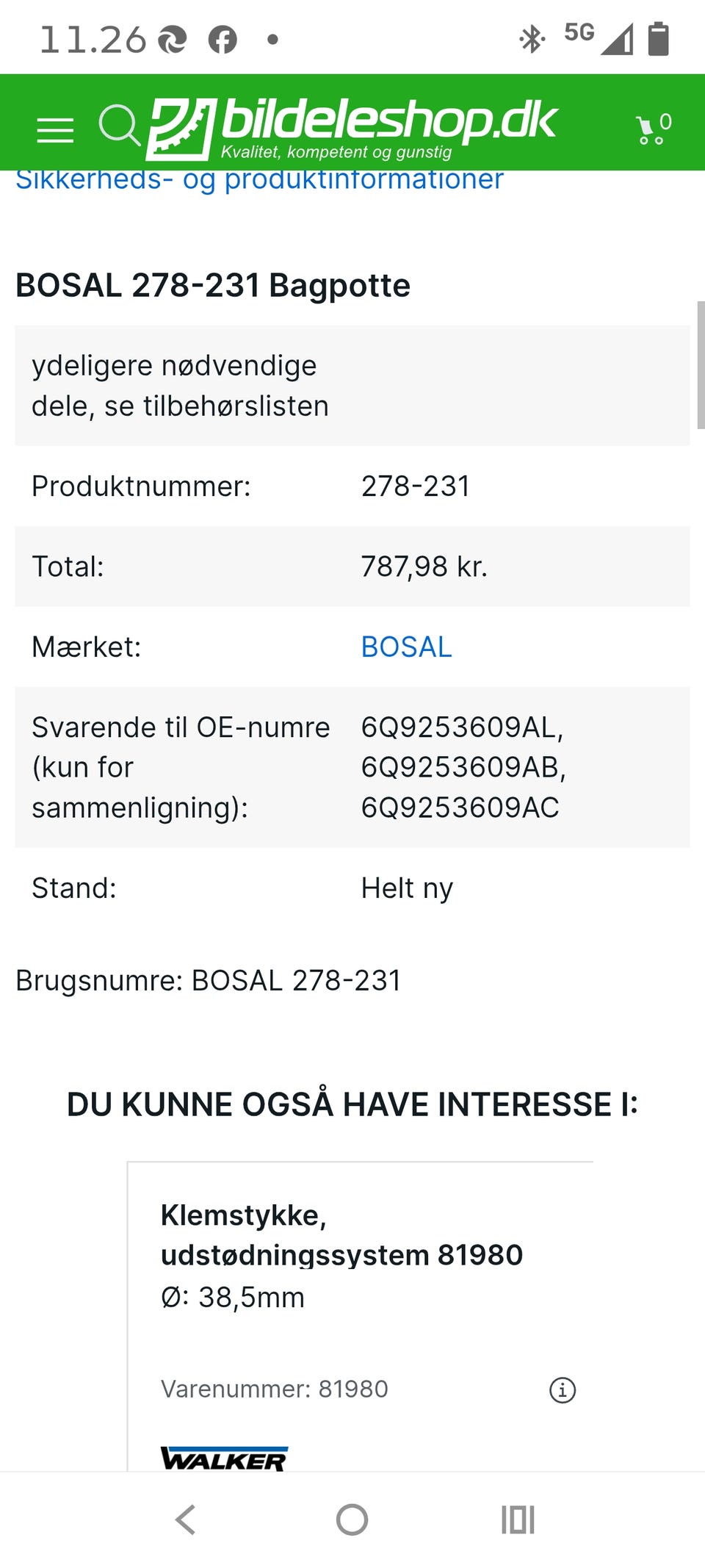This screenshot has width=705, height=1568.
Task: Open the hamburger navigation menu
Action: [55, 129]
